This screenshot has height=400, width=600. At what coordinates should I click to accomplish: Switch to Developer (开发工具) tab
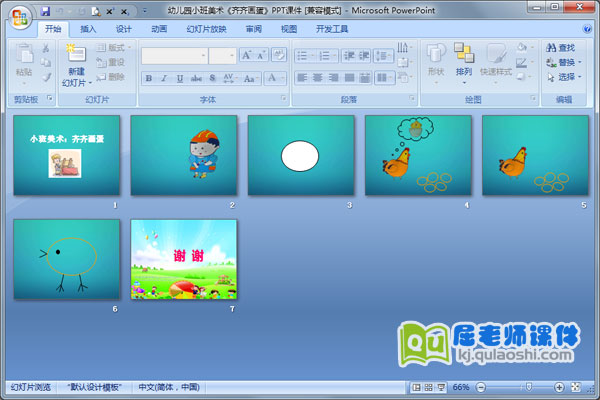click(332, 29)
